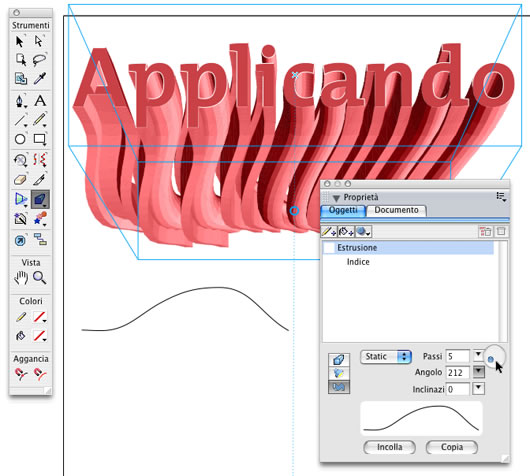This screenshot has width=530, height=476.
Task: Select the Perspective tool
Action: [x=21, y=199]
